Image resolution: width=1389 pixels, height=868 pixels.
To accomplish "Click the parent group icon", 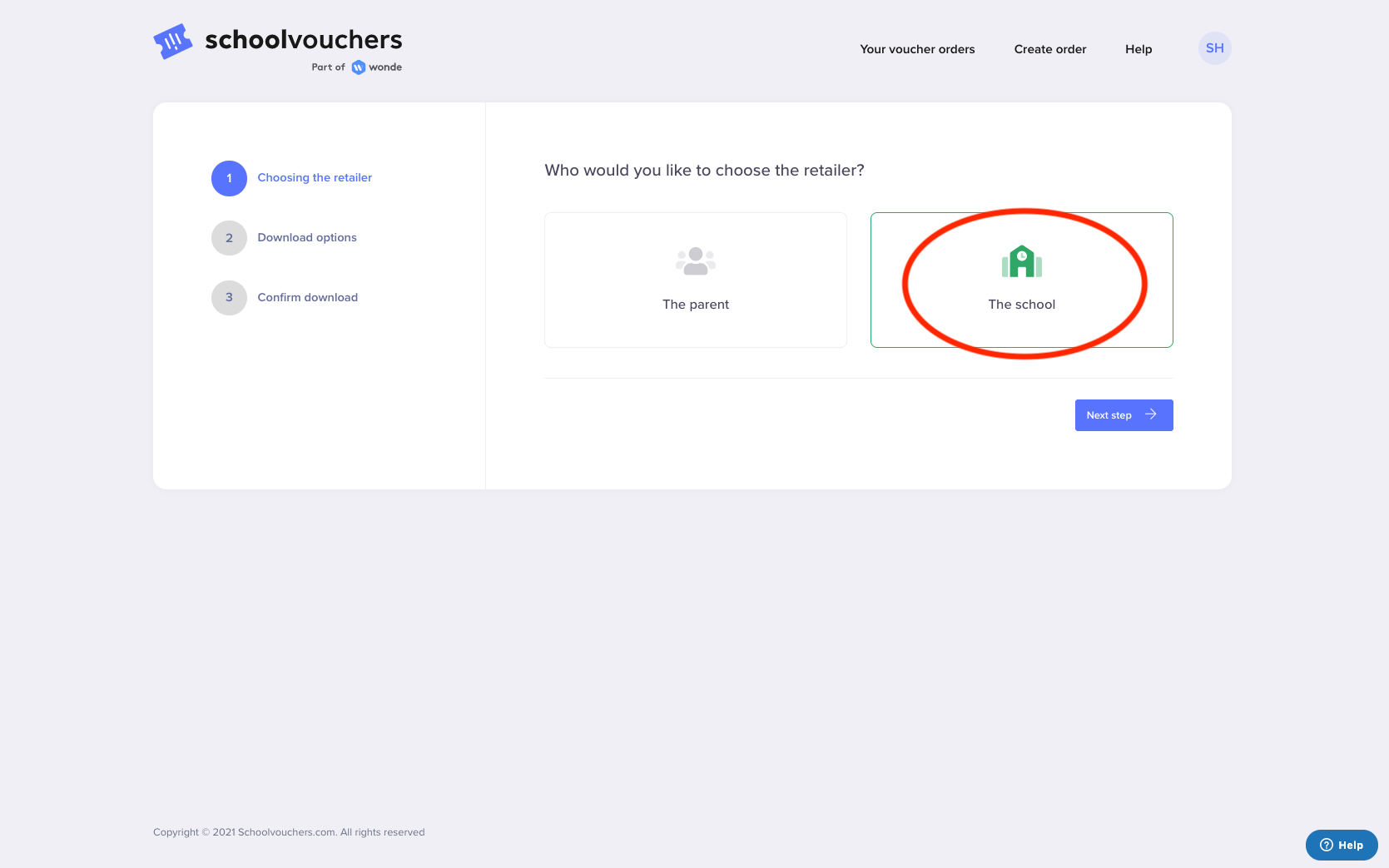I will point(696,261).
